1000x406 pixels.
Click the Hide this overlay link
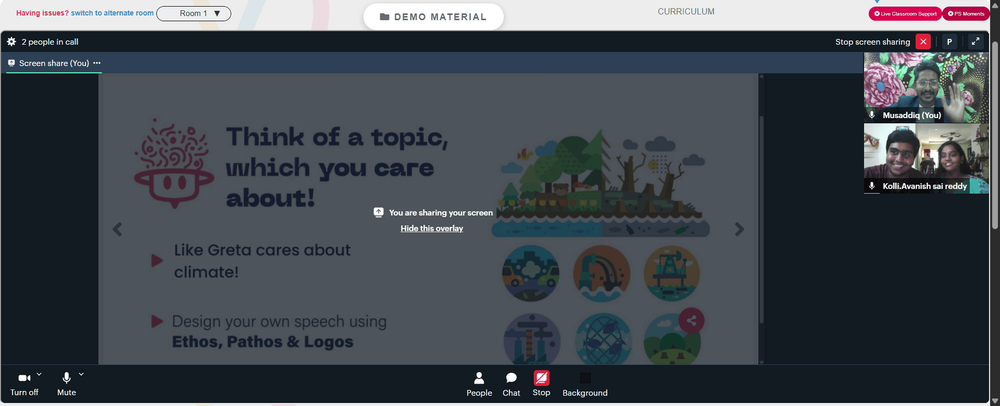tap(432, 228)
